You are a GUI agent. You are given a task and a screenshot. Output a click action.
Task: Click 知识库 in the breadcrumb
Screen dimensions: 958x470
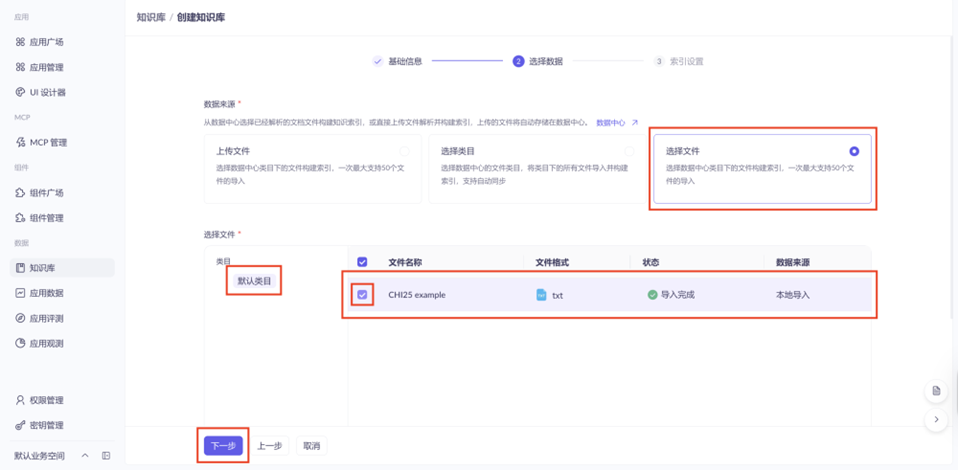149,17
